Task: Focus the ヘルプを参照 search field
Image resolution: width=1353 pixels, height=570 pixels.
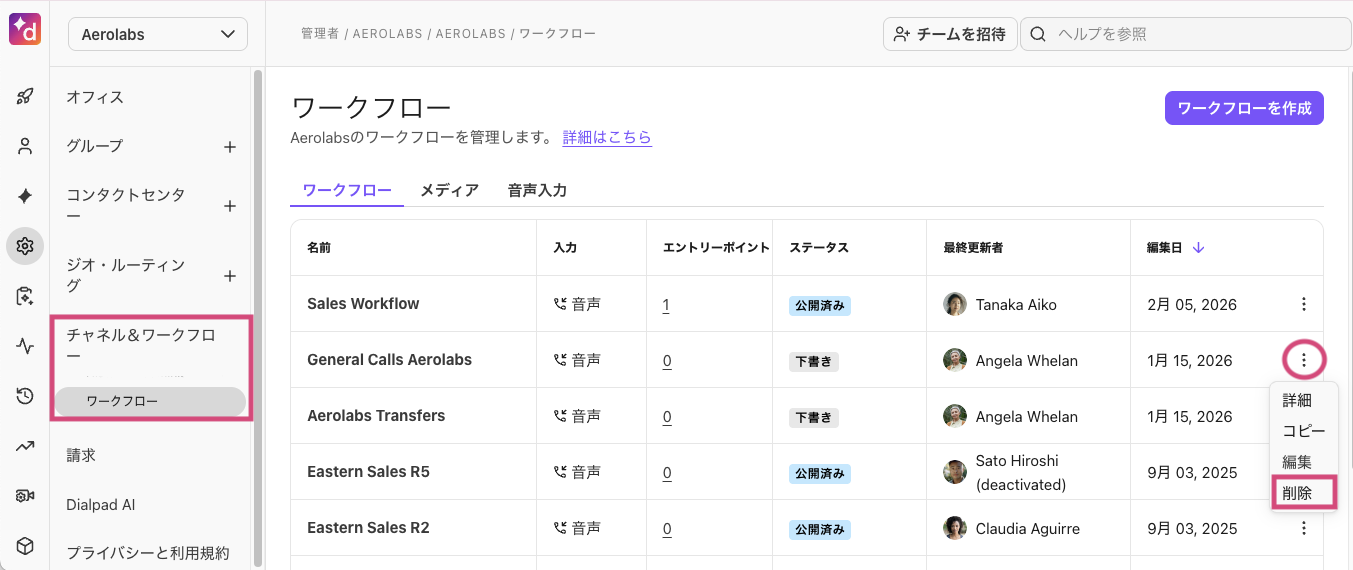Action: click(x=1190, y=34)
